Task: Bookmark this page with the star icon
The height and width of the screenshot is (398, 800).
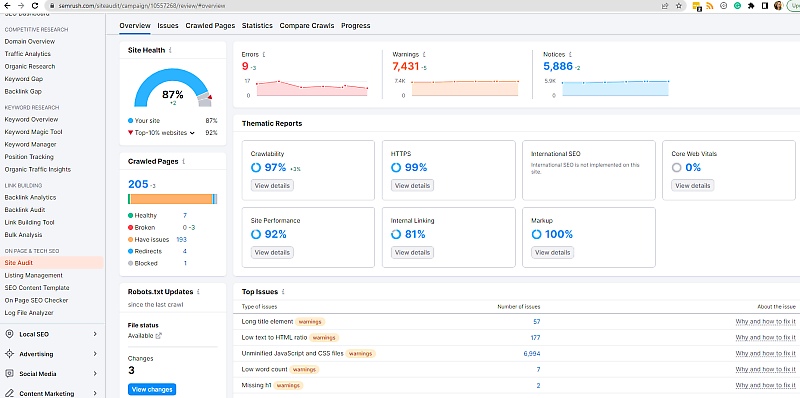Action: click(x=679, y=6)
